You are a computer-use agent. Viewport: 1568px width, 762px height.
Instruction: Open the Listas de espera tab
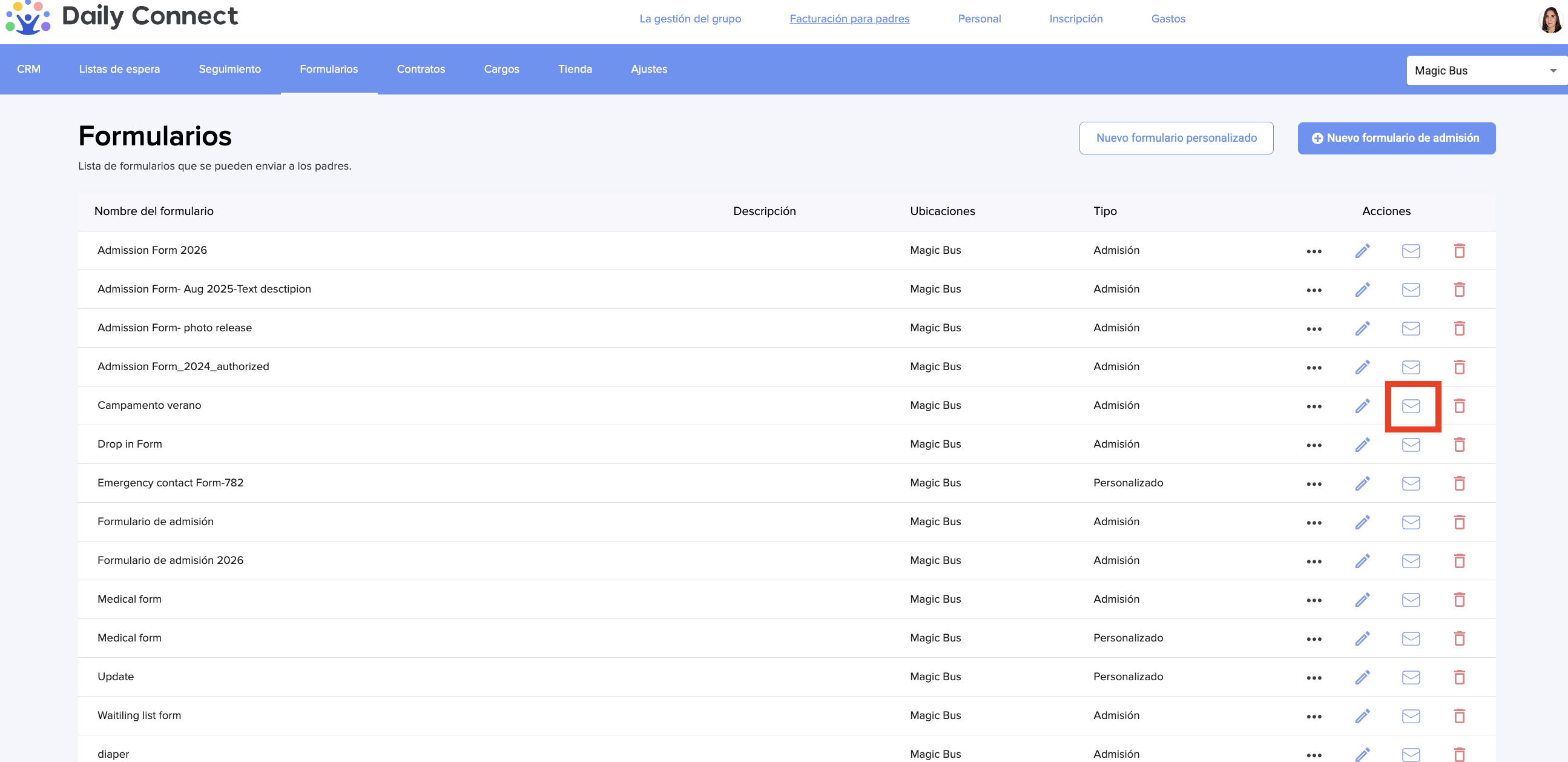point(119,69)
